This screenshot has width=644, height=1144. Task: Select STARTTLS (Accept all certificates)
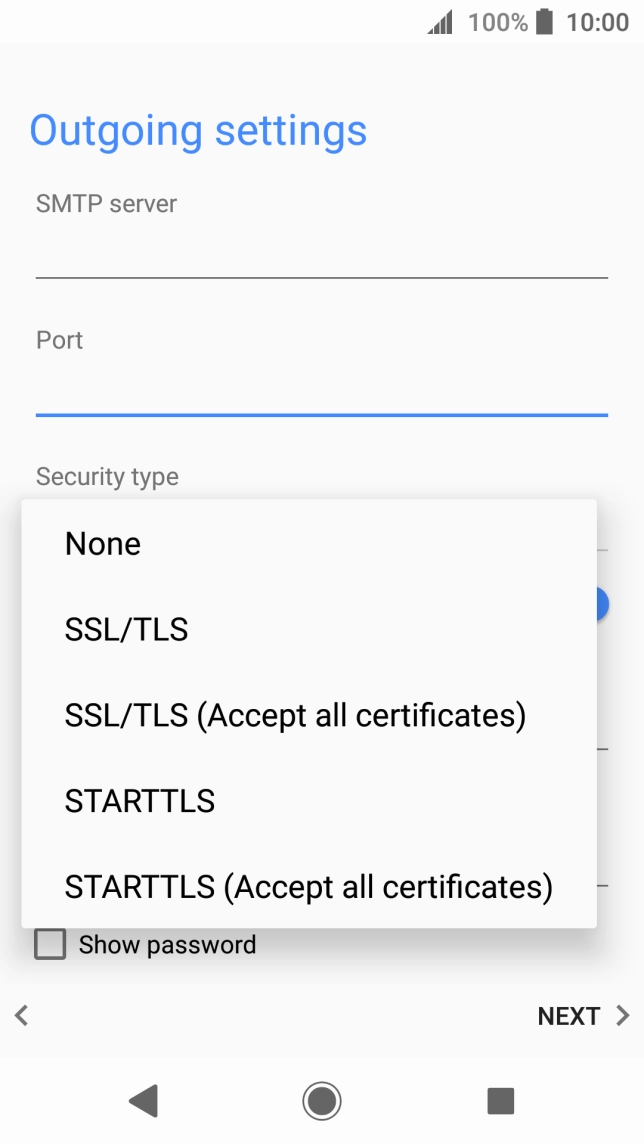point(307,886)
